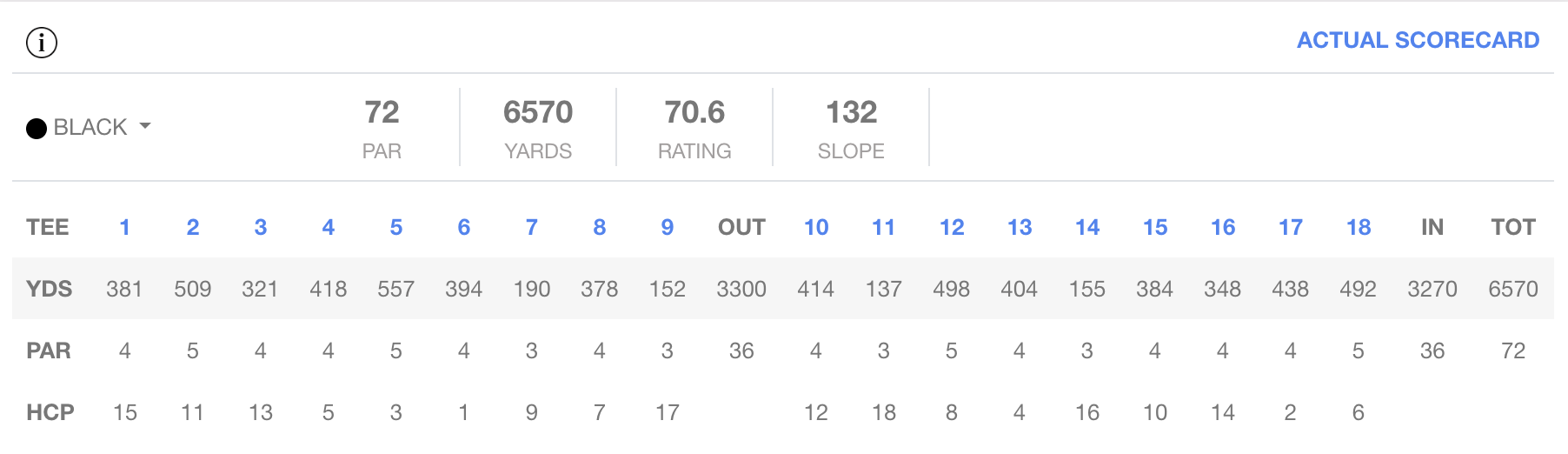Select the BLACK tee label
This screenshot has width=1568, height=454.
tap(90, 127)
